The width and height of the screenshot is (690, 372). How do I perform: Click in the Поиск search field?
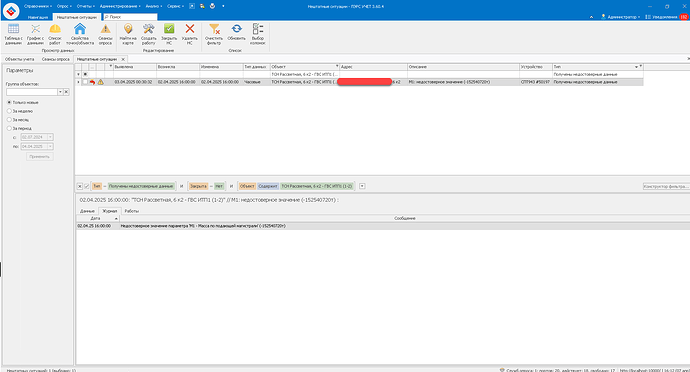tap(130, 17)
